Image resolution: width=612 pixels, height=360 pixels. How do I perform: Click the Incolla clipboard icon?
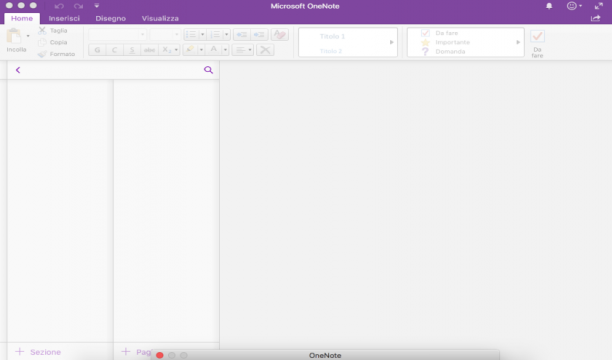tap(14, 36)
